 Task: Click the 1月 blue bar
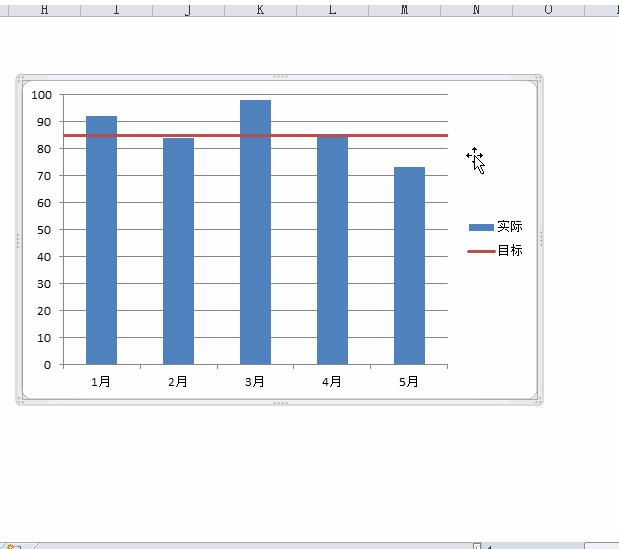tap(101, 240)
